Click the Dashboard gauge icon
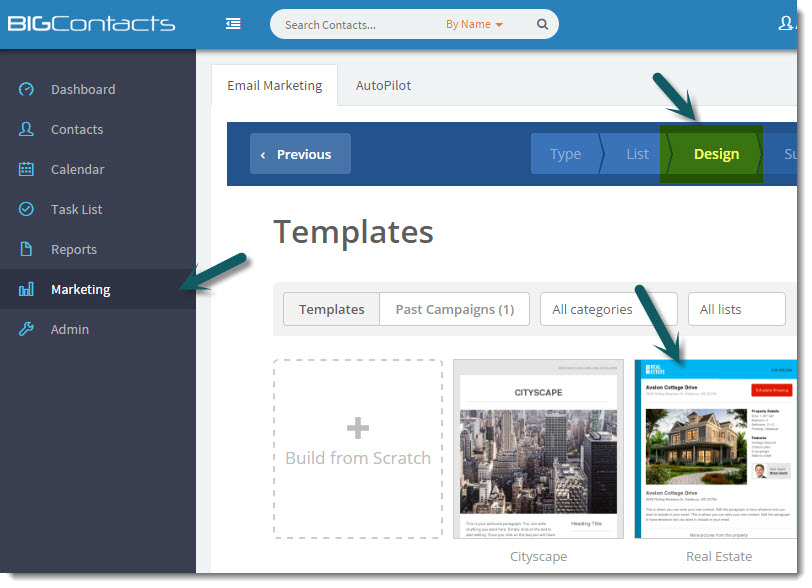This screenshot has width=812, height=588. (x=26, y=89)
